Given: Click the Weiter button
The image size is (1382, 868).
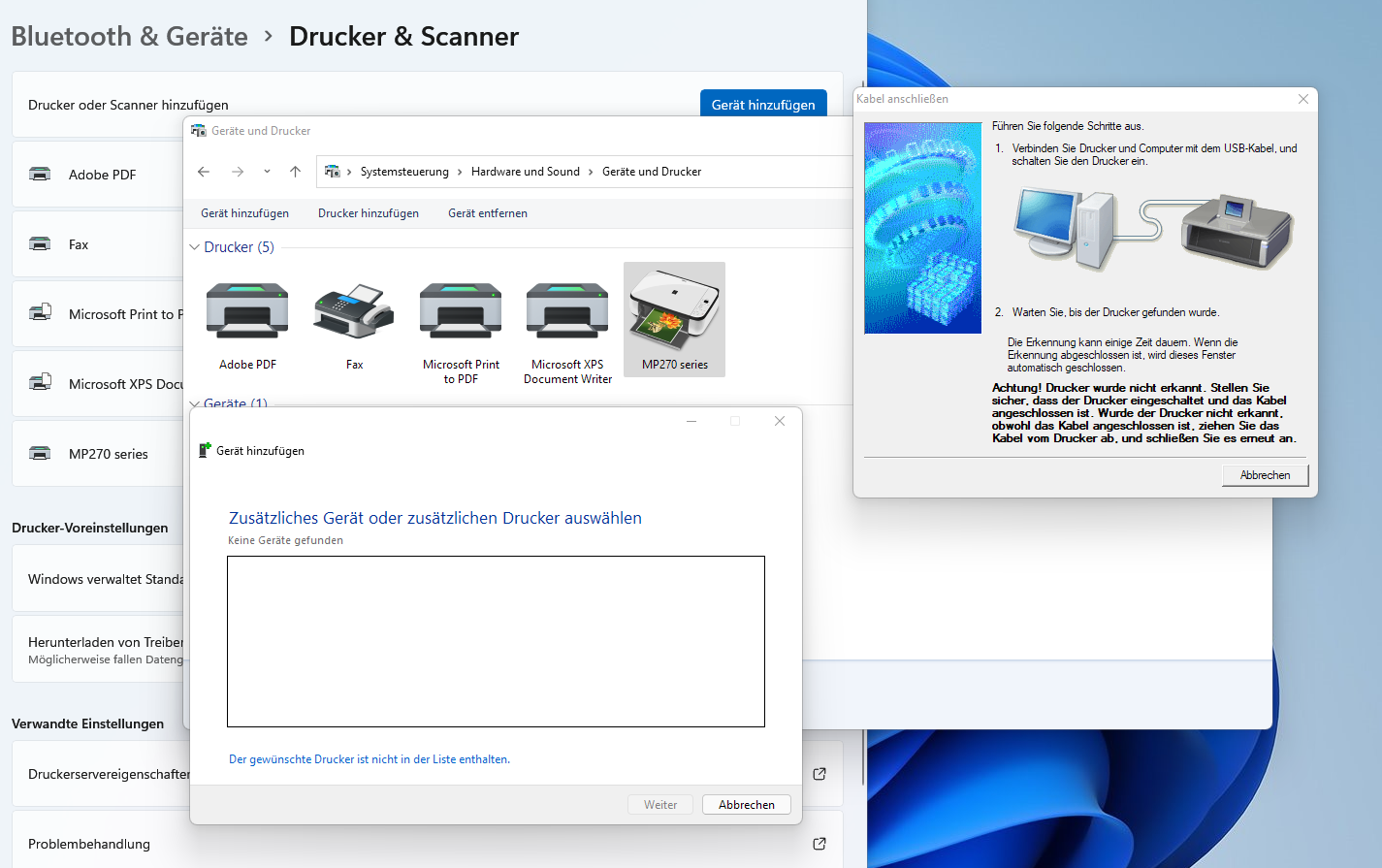Looking at the screenshot, I should (x=660, y=805).
